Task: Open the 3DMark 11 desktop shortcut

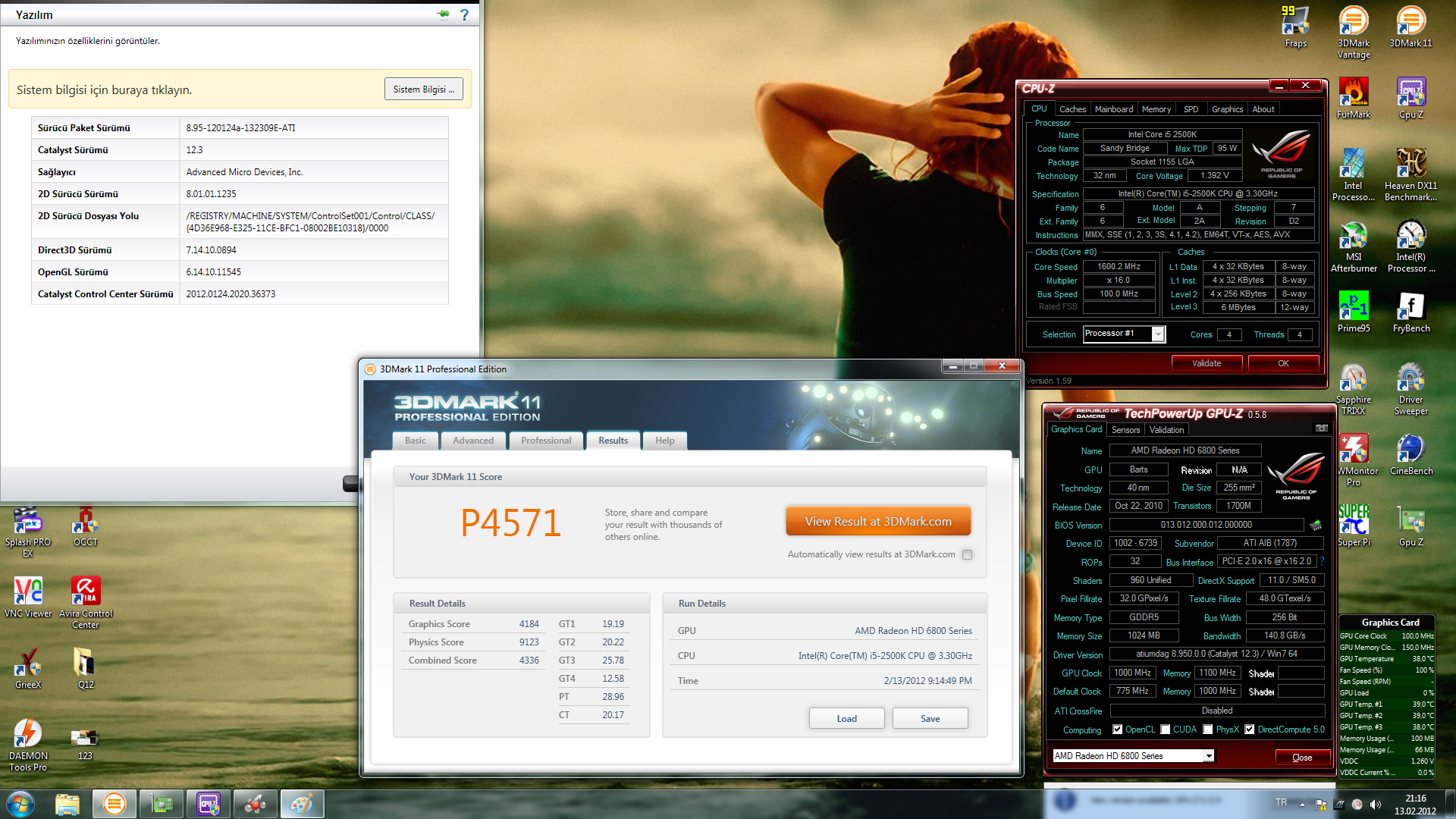Action: point(1410,27)
